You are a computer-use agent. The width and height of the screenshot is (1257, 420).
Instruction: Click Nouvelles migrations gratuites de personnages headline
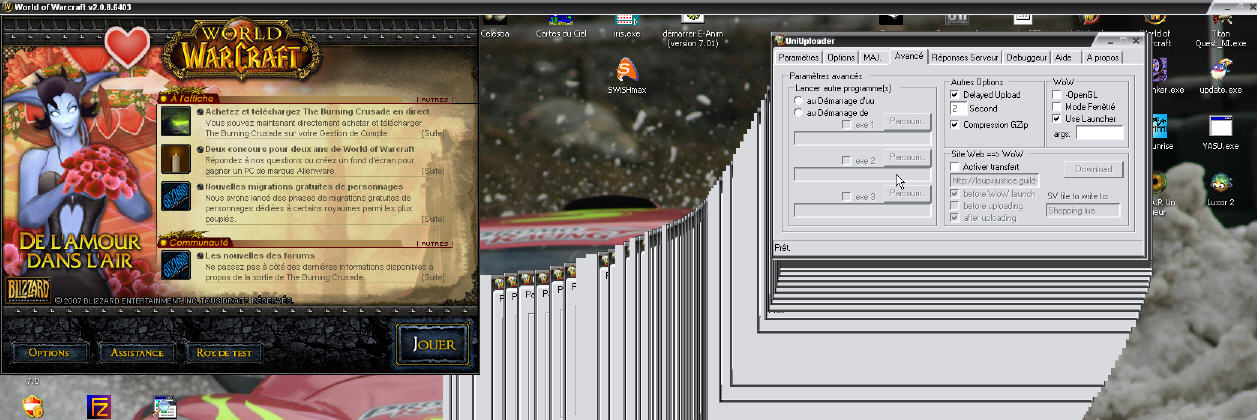click(304, 186)
